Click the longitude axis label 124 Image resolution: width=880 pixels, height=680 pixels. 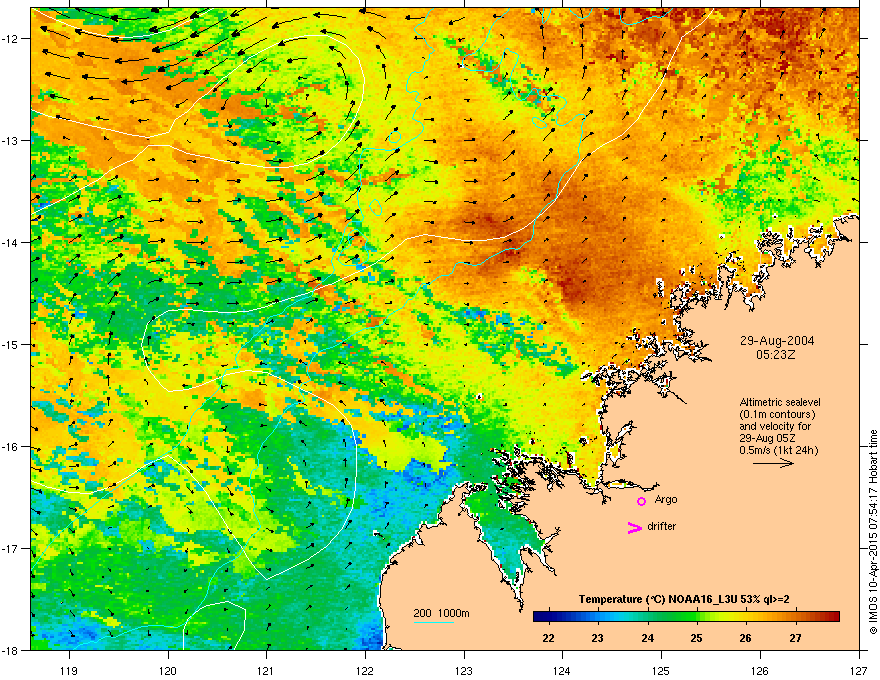pos(562,671)
